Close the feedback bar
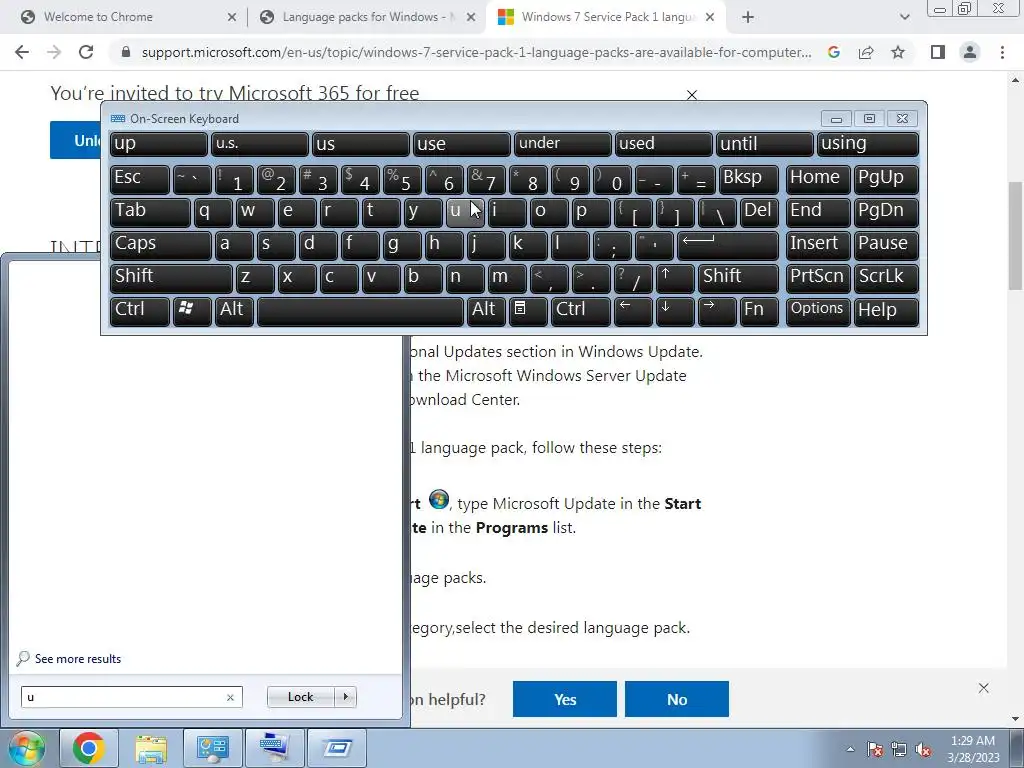 click(984, 688)
